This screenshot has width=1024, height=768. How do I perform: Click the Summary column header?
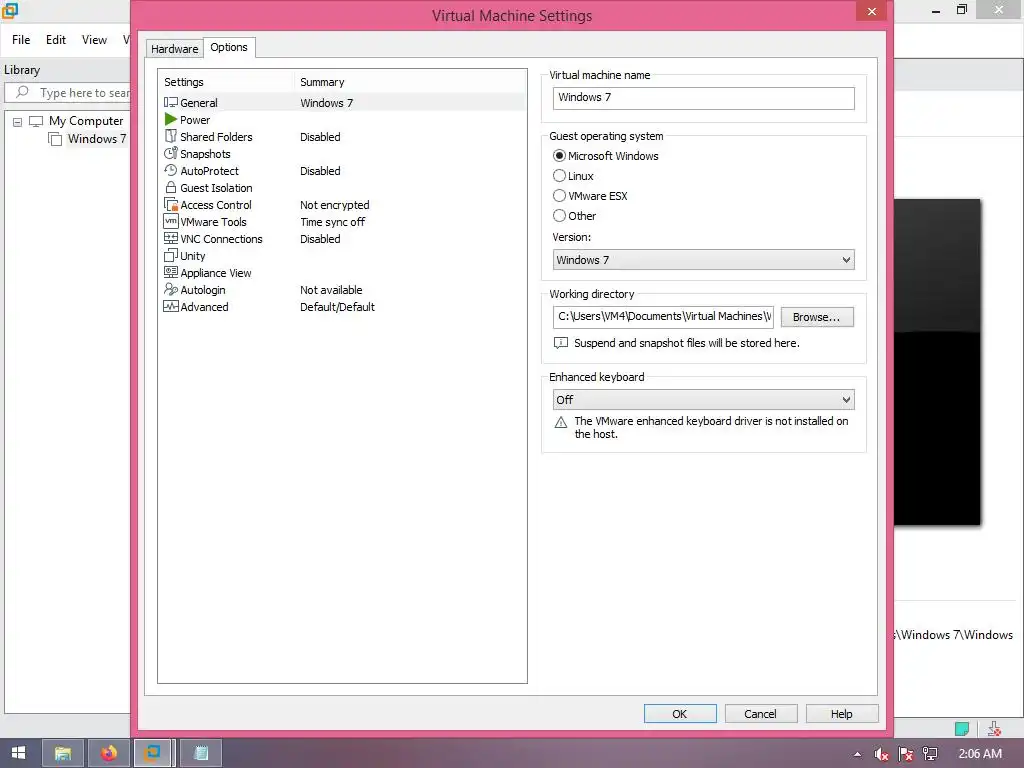pyautogui.click(x=322, y=82)
